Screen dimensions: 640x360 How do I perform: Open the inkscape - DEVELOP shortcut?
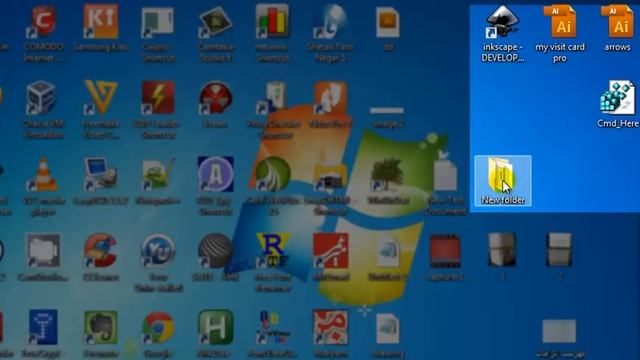click(x=502, y=33)
